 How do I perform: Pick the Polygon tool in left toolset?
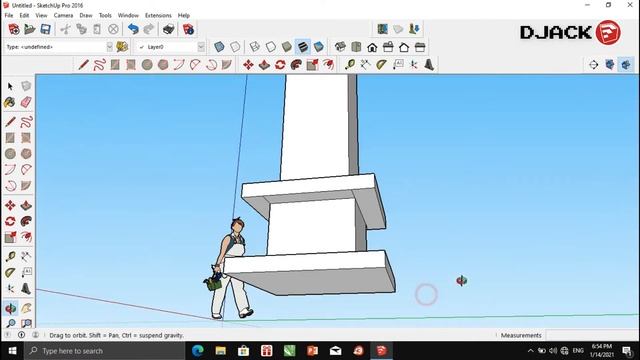pyautogui.click(x=26, y=153)
